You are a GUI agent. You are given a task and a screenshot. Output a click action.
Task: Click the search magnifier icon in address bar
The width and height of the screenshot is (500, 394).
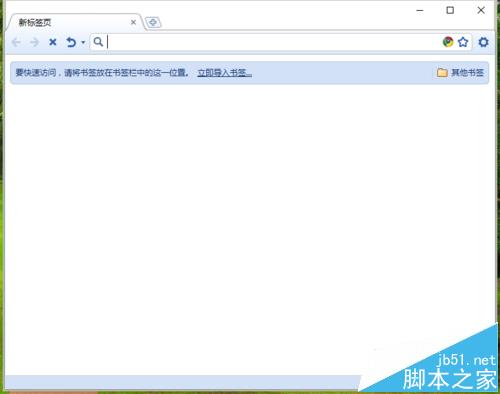pyautogui.click(x=98, y=42)
